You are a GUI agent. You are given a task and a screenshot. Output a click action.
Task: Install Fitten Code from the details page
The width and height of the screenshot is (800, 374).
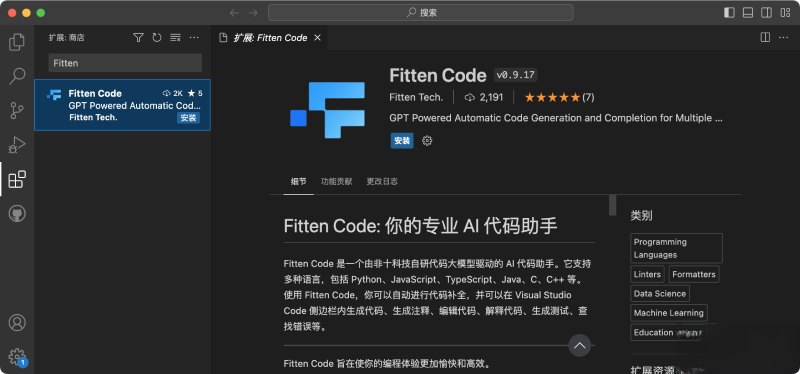402,141
